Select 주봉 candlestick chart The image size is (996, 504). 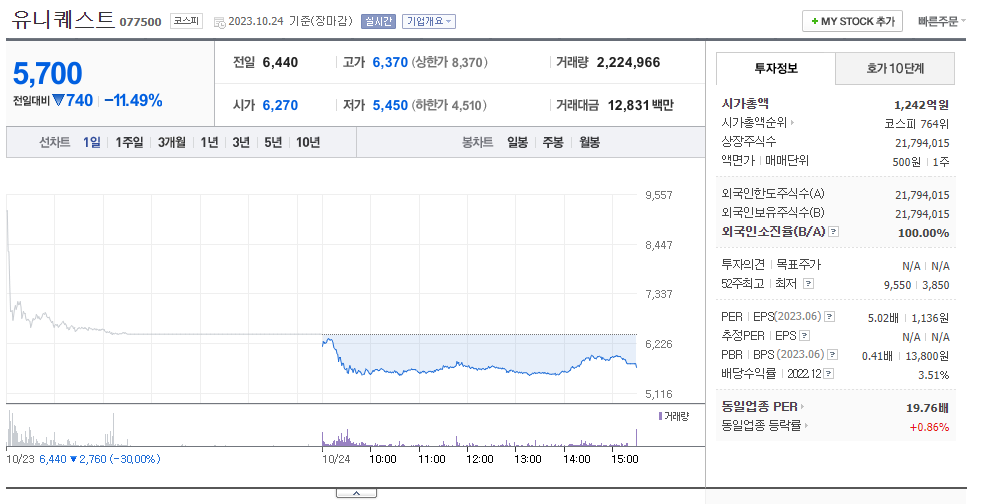click(x=553, y=142)
